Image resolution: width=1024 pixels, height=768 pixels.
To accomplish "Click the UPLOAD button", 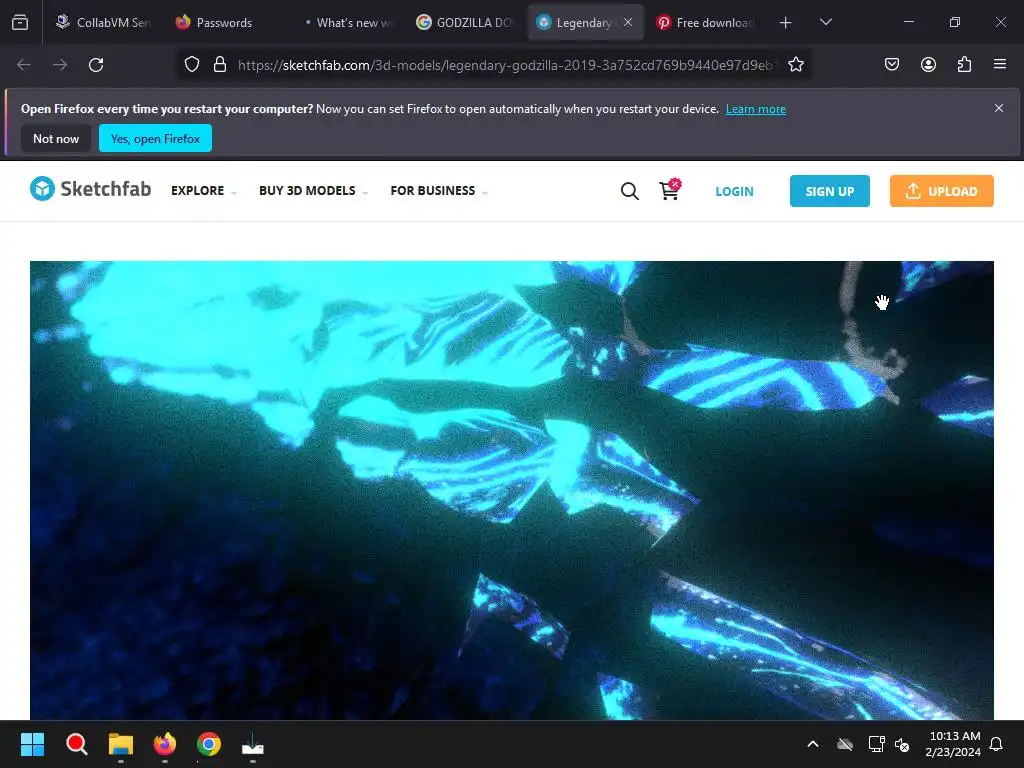I will click(941, 191).
